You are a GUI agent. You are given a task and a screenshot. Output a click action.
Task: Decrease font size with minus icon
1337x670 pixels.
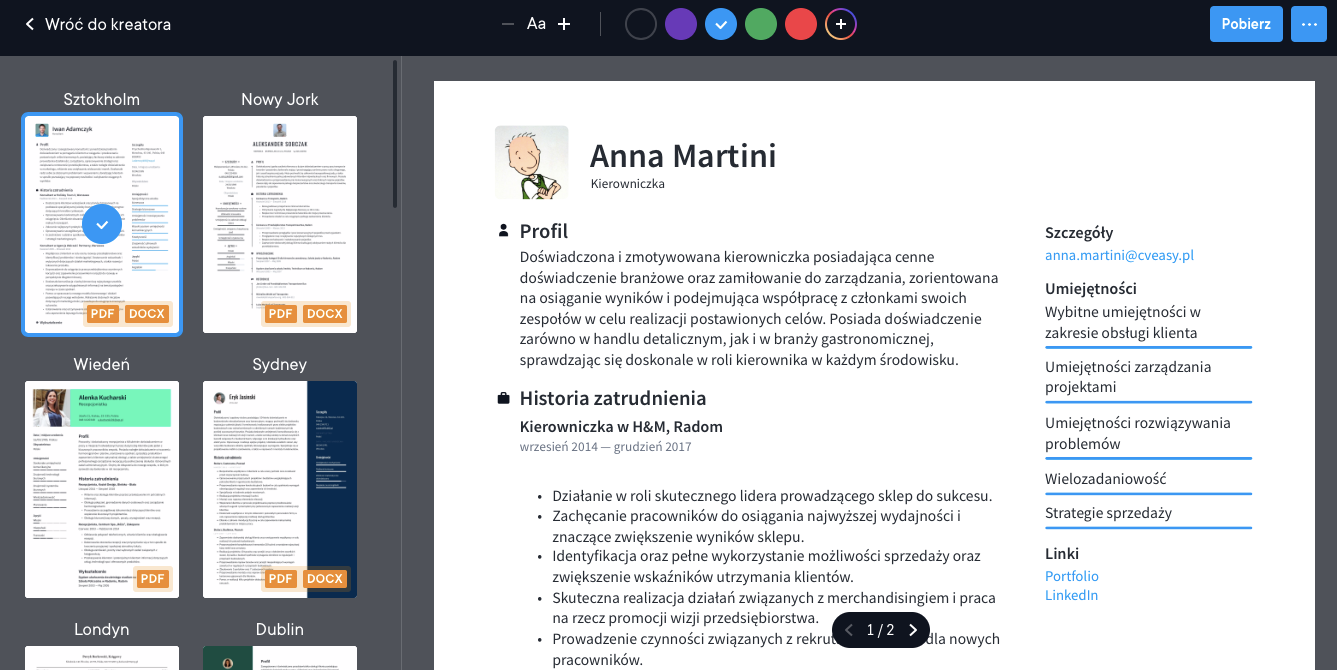pyautogui.click(x=508, y=24)
